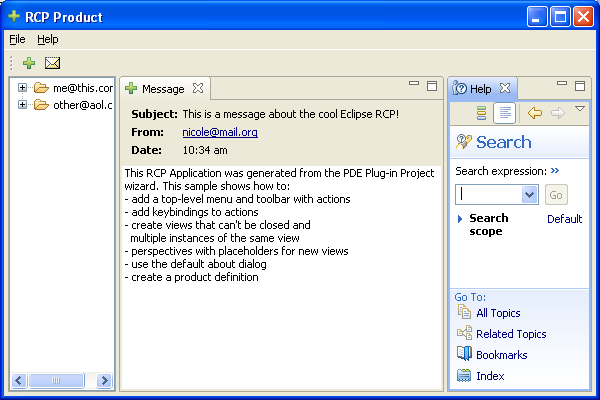This screenshot has width=600, height=400.
Task: Open the Help view menu triangle
Action: (x=580, y=109)
